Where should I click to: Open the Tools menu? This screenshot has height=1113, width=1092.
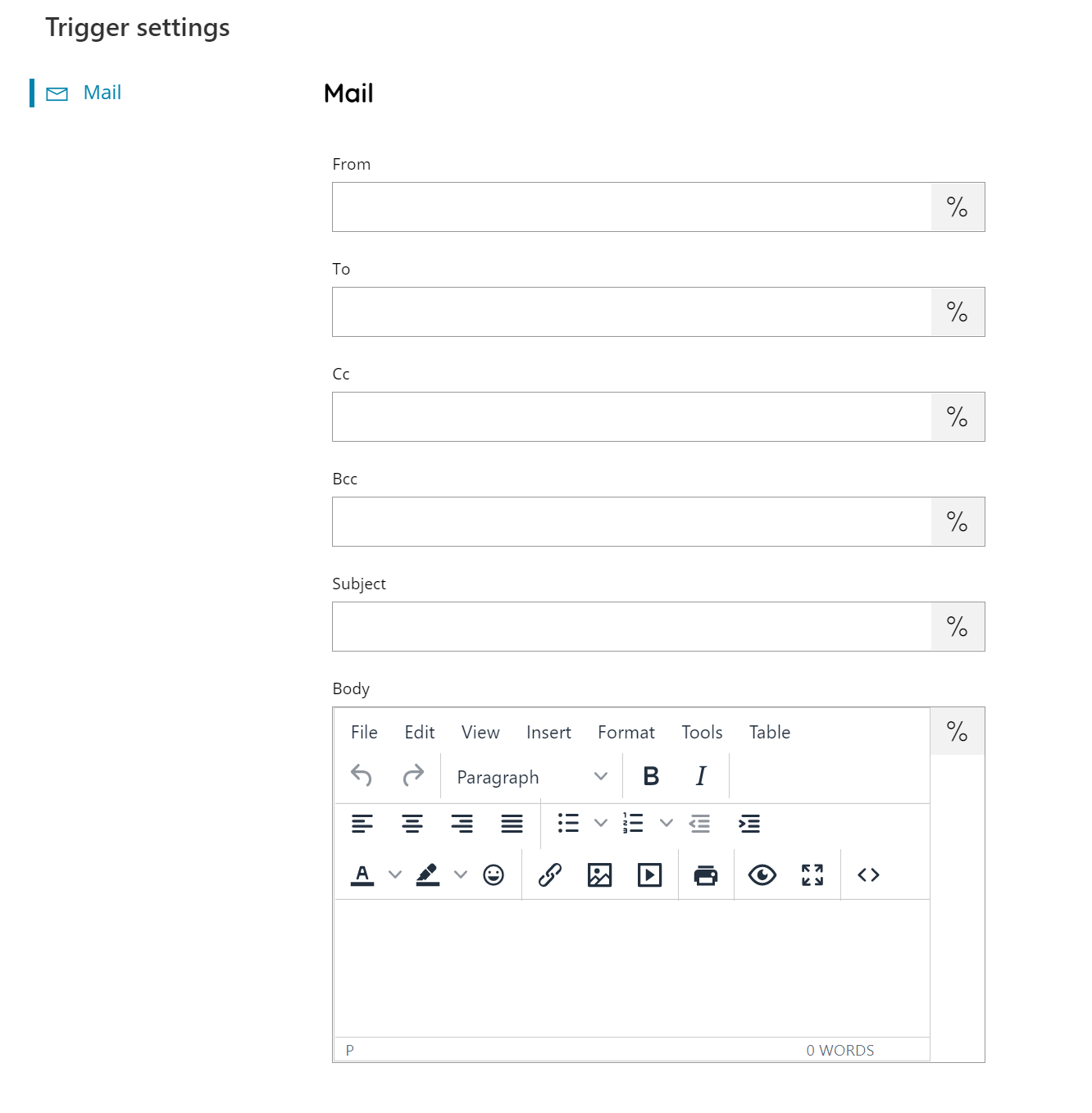coord(702,732)
